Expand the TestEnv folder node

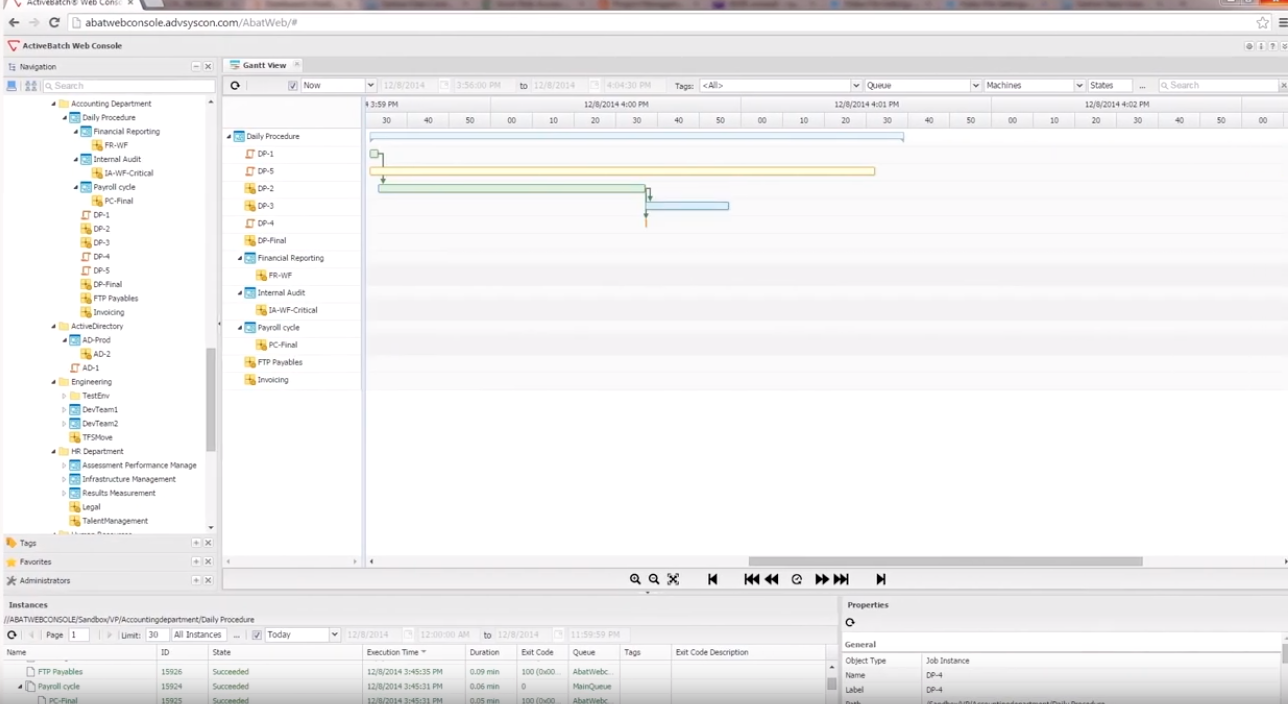click(x=64, y=396)
